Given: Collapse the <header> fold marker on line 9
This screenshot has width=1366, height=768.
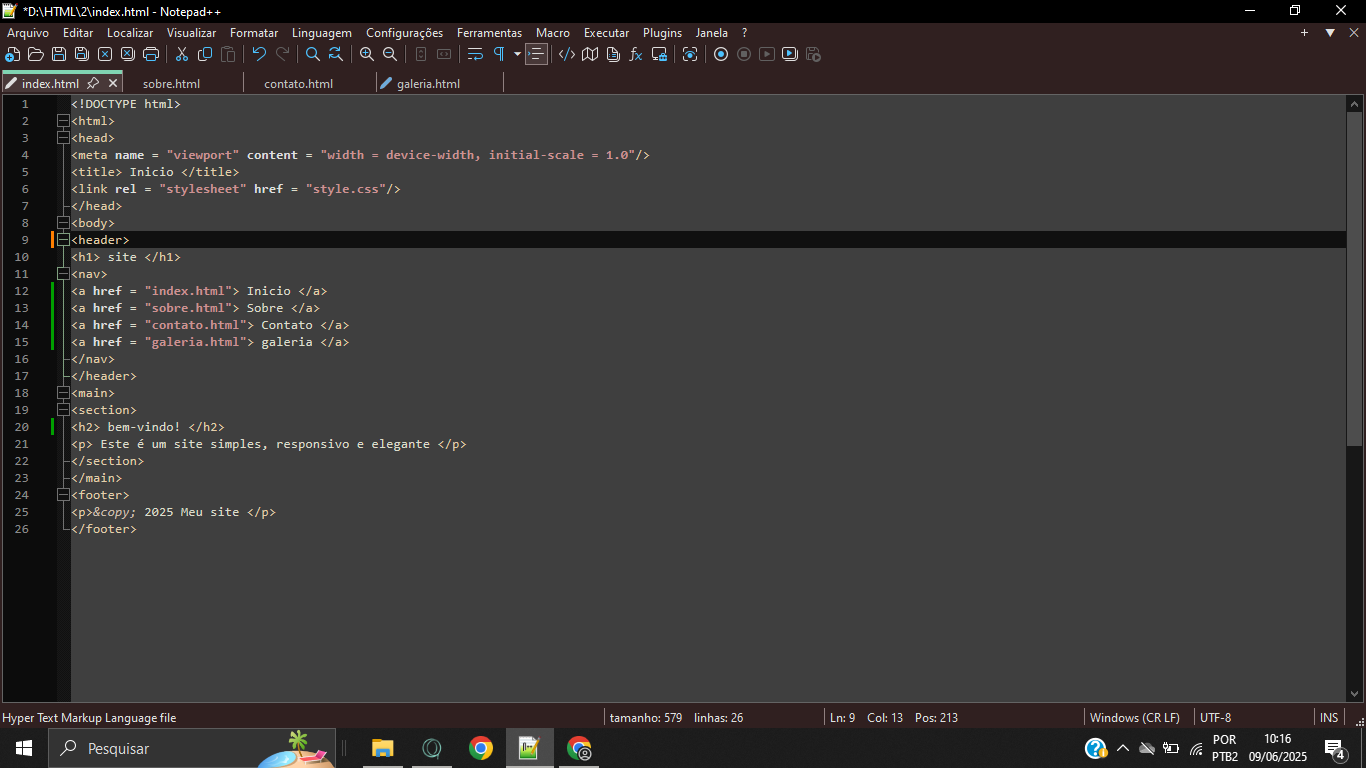Looking at the screenshot, I should [63, 240].
